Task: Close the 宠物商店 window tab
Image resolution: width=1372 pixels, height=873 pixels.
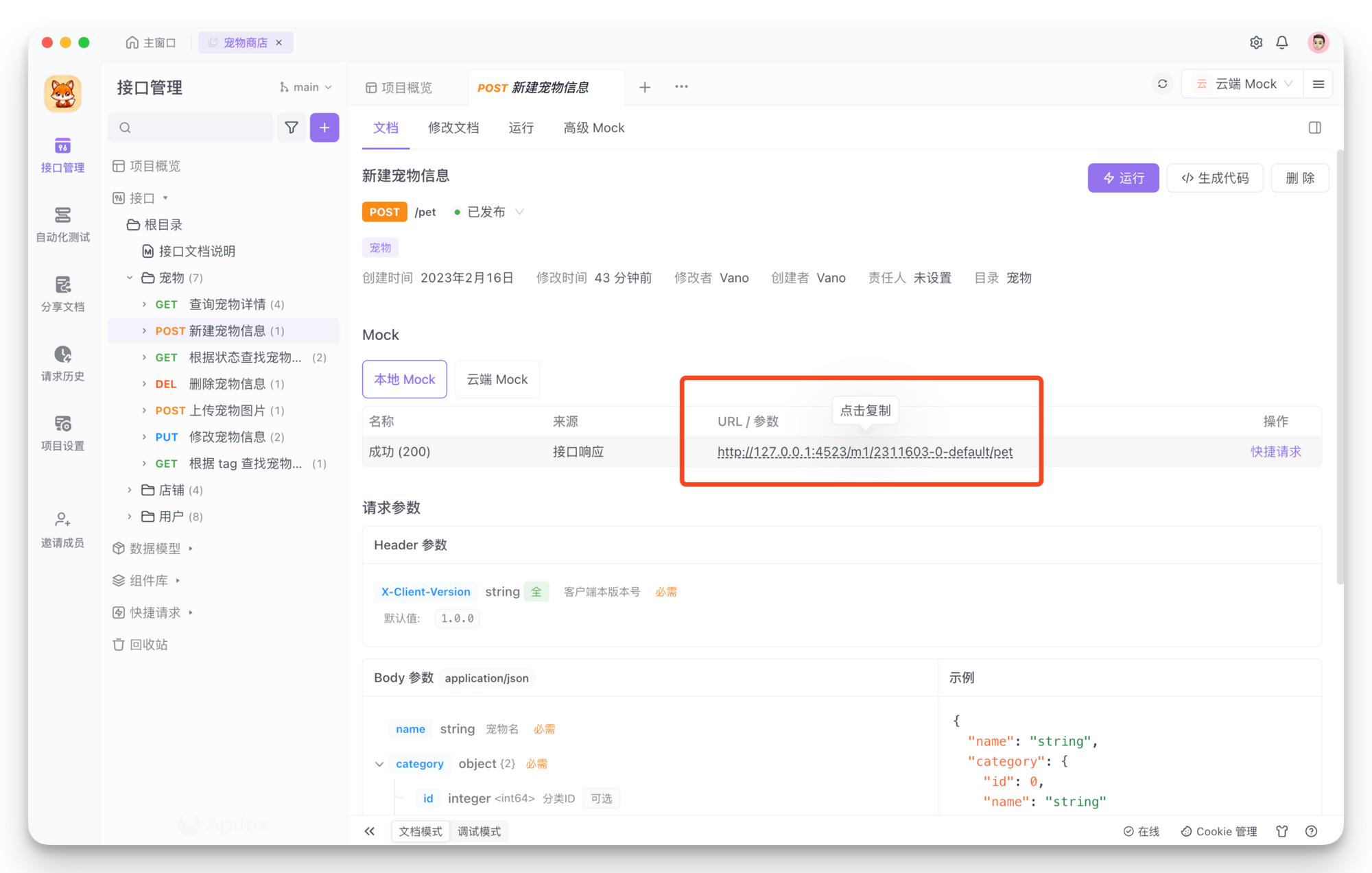Action: (x=279, y=43)
